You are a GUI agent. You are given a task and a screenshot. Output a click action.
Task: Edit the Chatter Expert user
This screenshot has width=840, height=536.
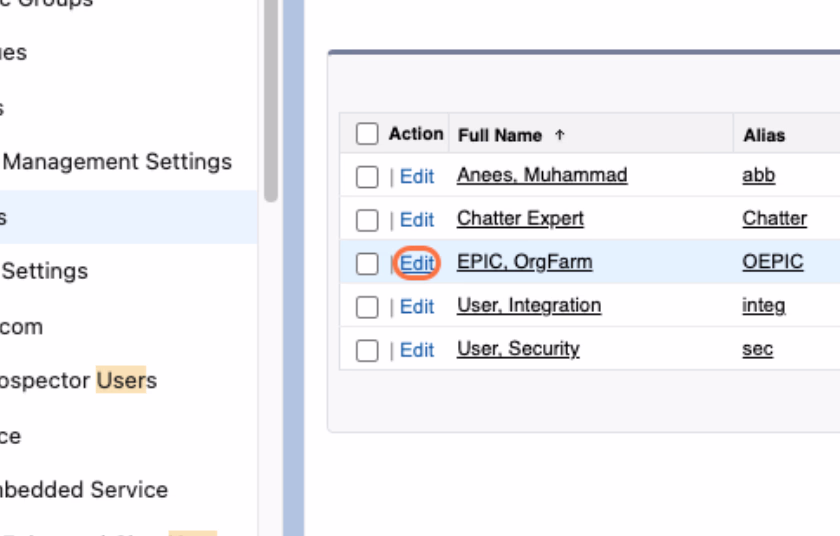(417, 220)
